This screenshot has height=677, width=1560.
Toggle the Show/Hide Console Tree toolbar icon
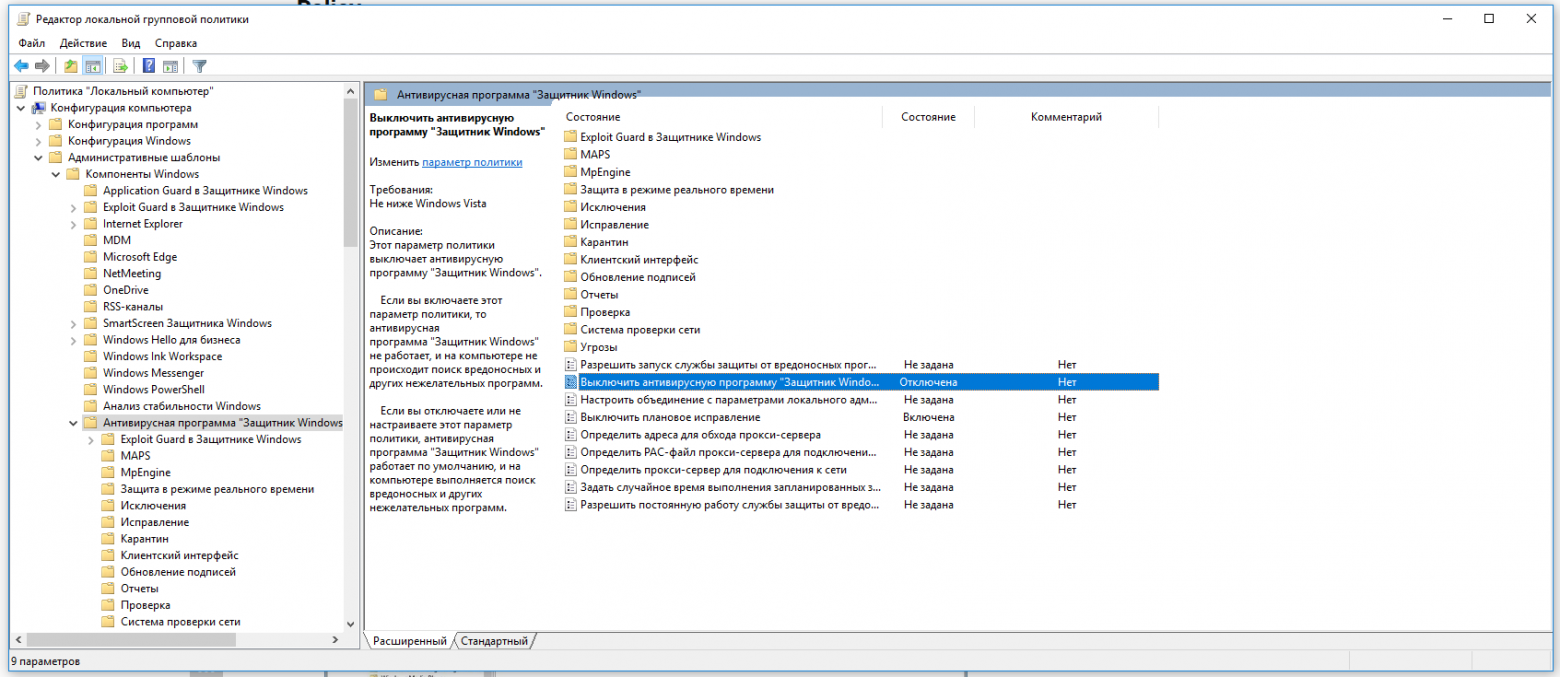[x=91, y=66]
